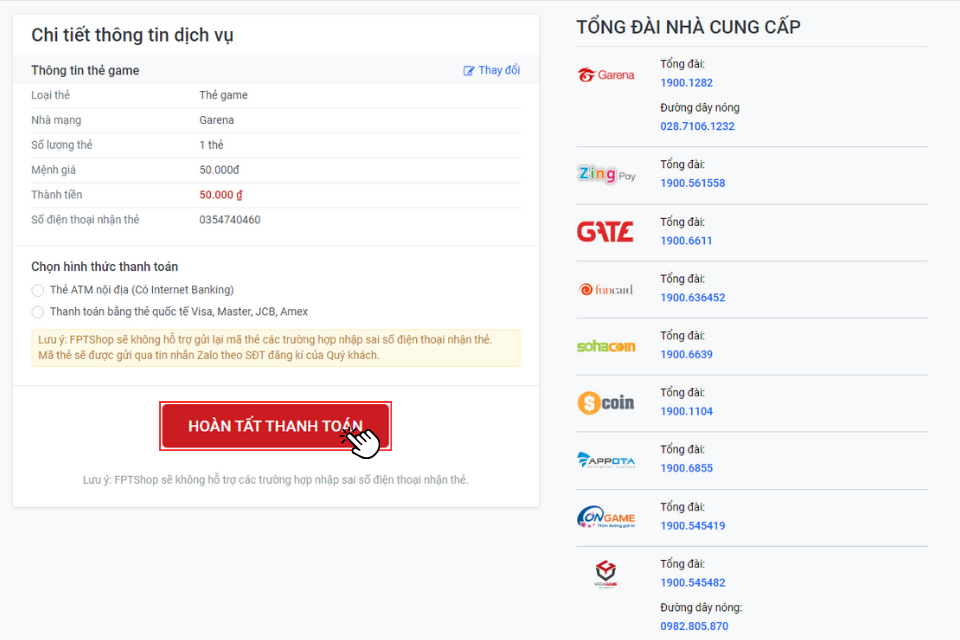Call Garena hotline 1900.1282

click(x=686, y=83)
